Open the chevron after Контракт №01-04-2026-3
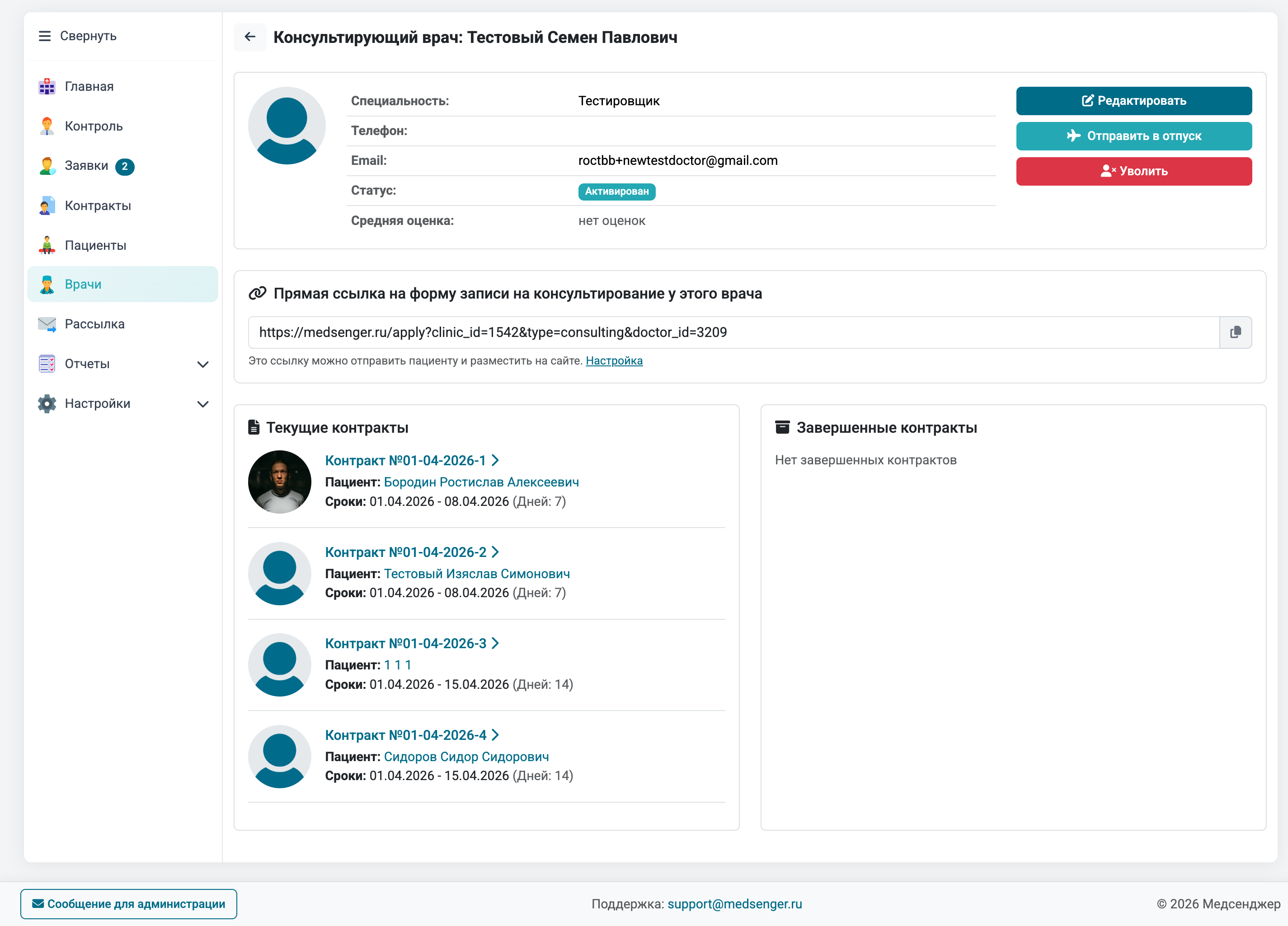 pos(495,643)
